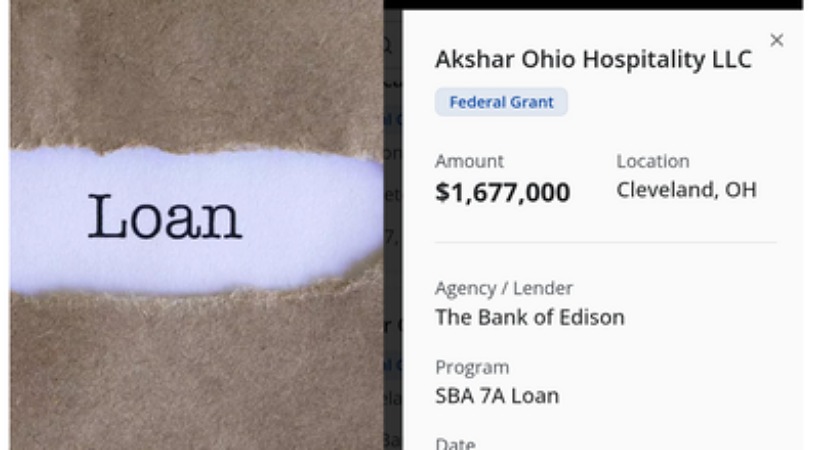Screen dimensions: 820x450
Task: Select the $1,677,000 amount value
Action: click(502, 192)
